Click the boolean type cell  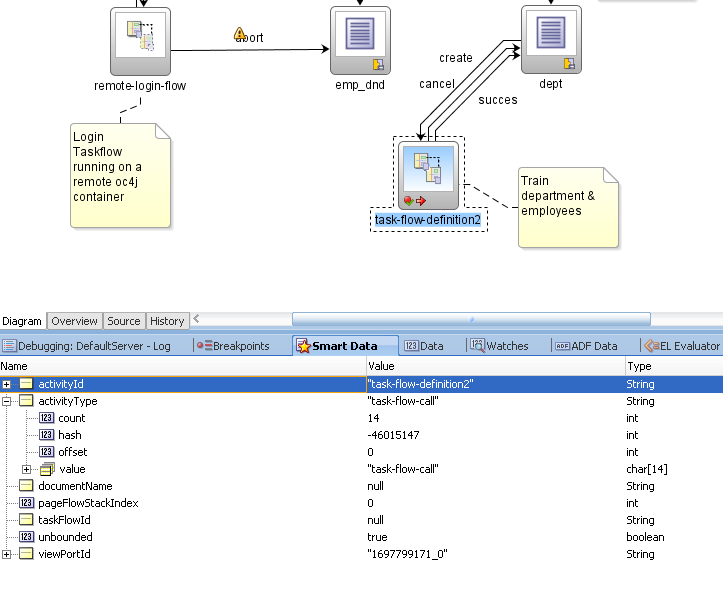645,537
